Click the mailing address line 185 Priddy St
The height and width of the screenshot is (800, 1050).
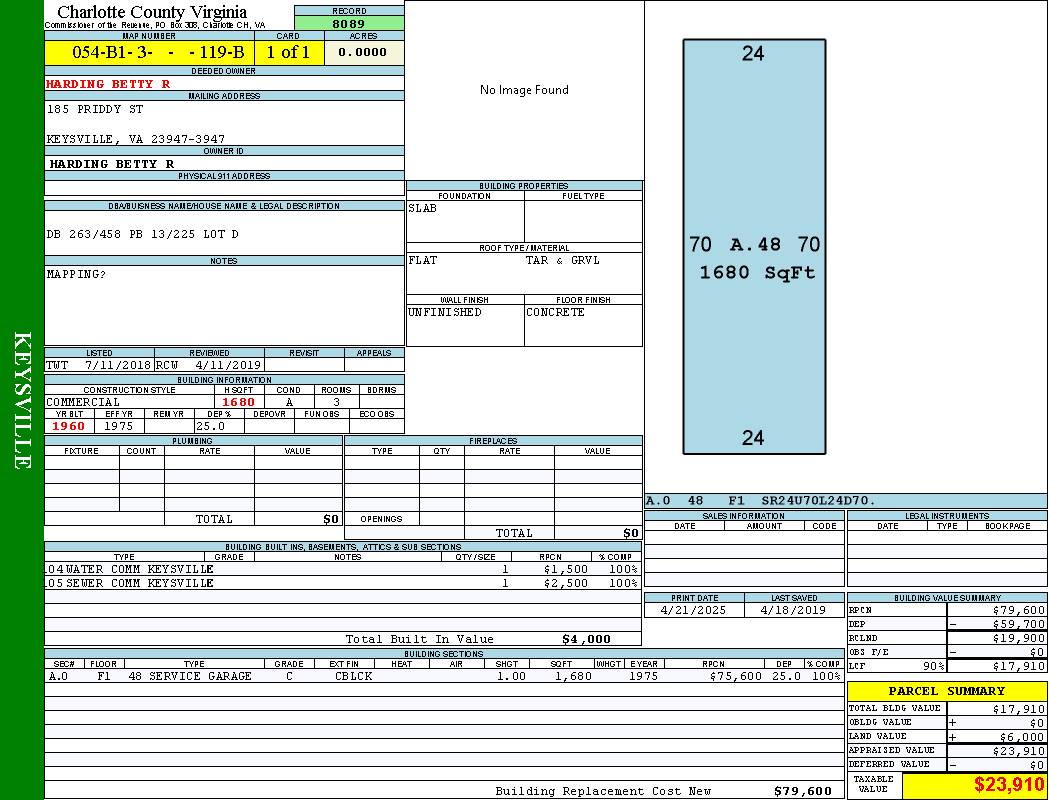[95, 109]
